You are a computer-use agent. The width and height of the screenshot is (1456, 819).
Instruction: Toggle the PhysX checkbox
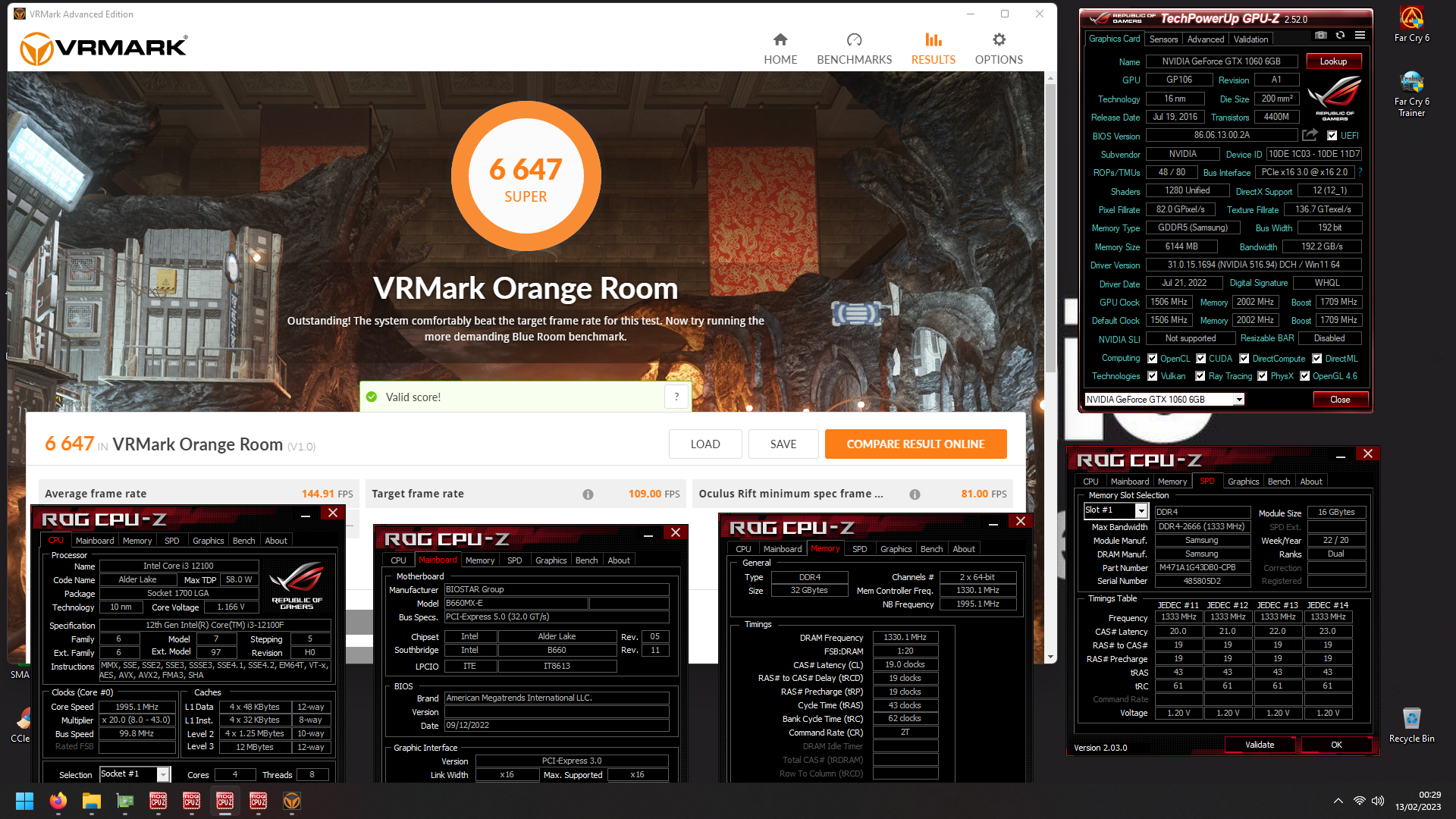[x=1262, y=376]
